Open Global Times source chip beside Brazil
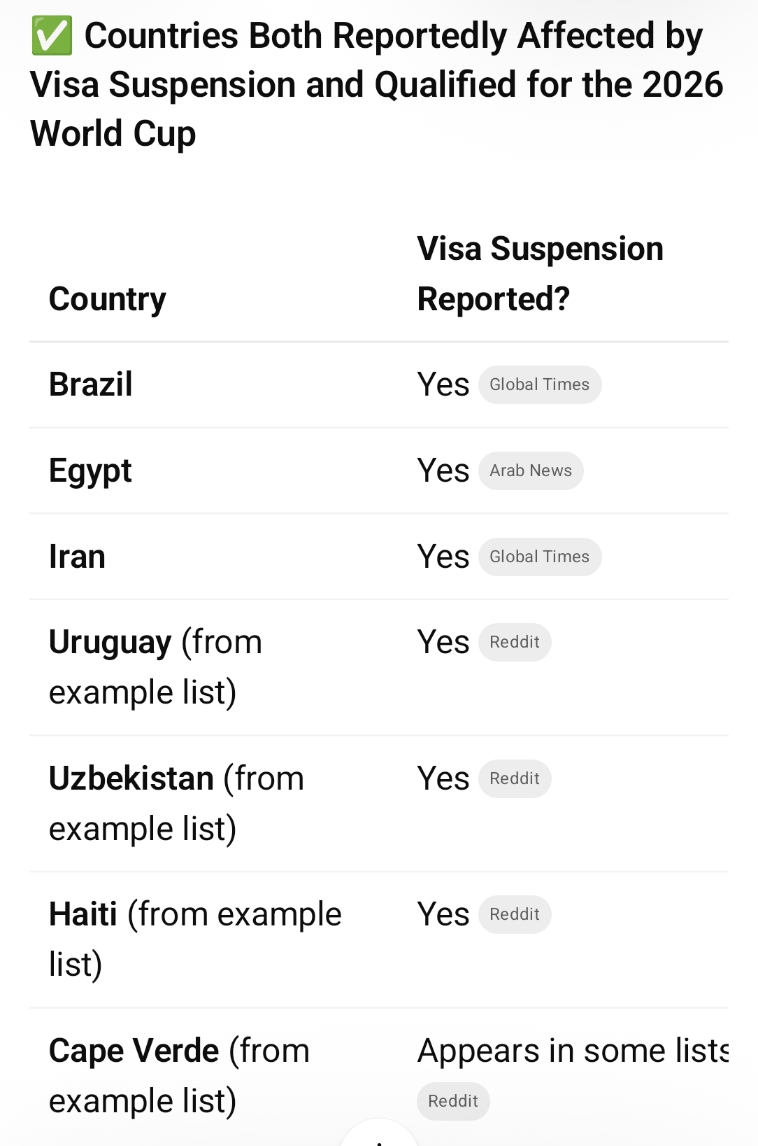Screen dimensions: 758x1146 point(539,385)
